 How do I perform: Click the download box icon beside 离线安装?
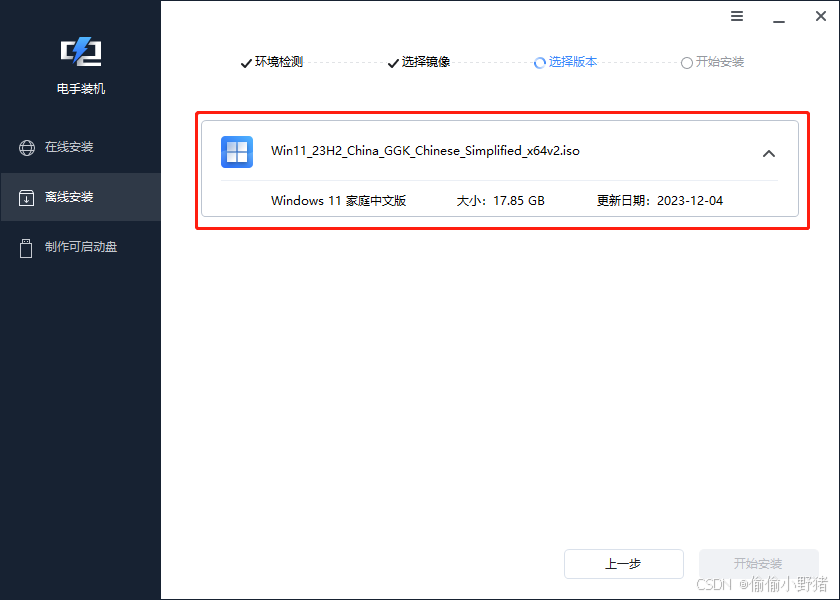point(26,197)
